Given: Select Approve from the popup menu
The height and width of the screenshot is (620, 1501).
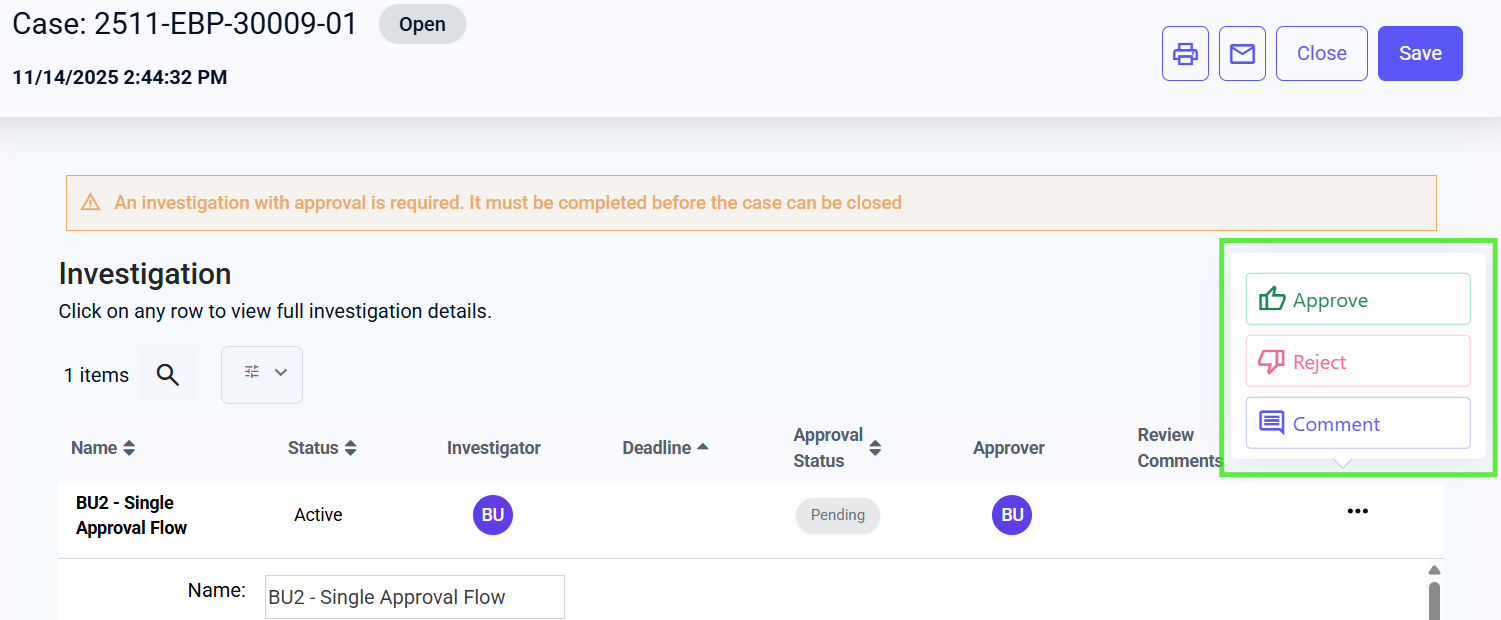Looking at the screenshot, I should (x=1357, y=299).
